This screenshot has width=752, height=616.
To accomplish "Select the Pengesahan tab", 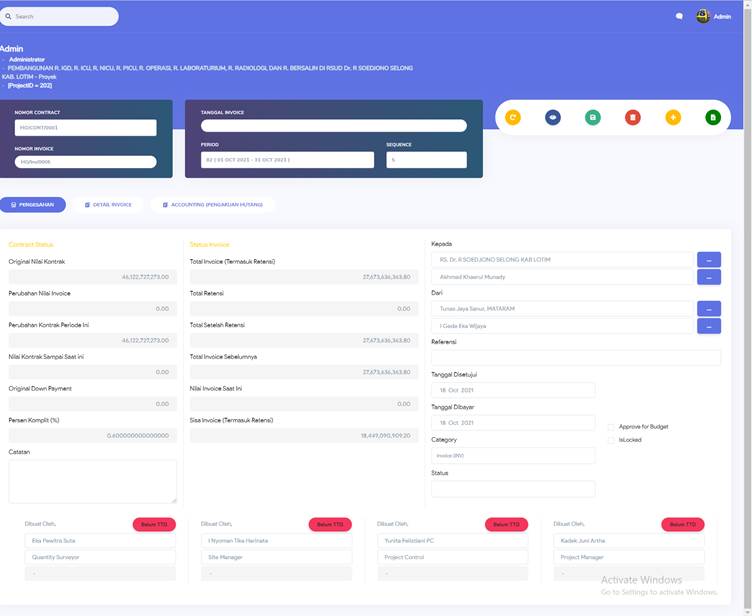I will click(x=33, y=204).
